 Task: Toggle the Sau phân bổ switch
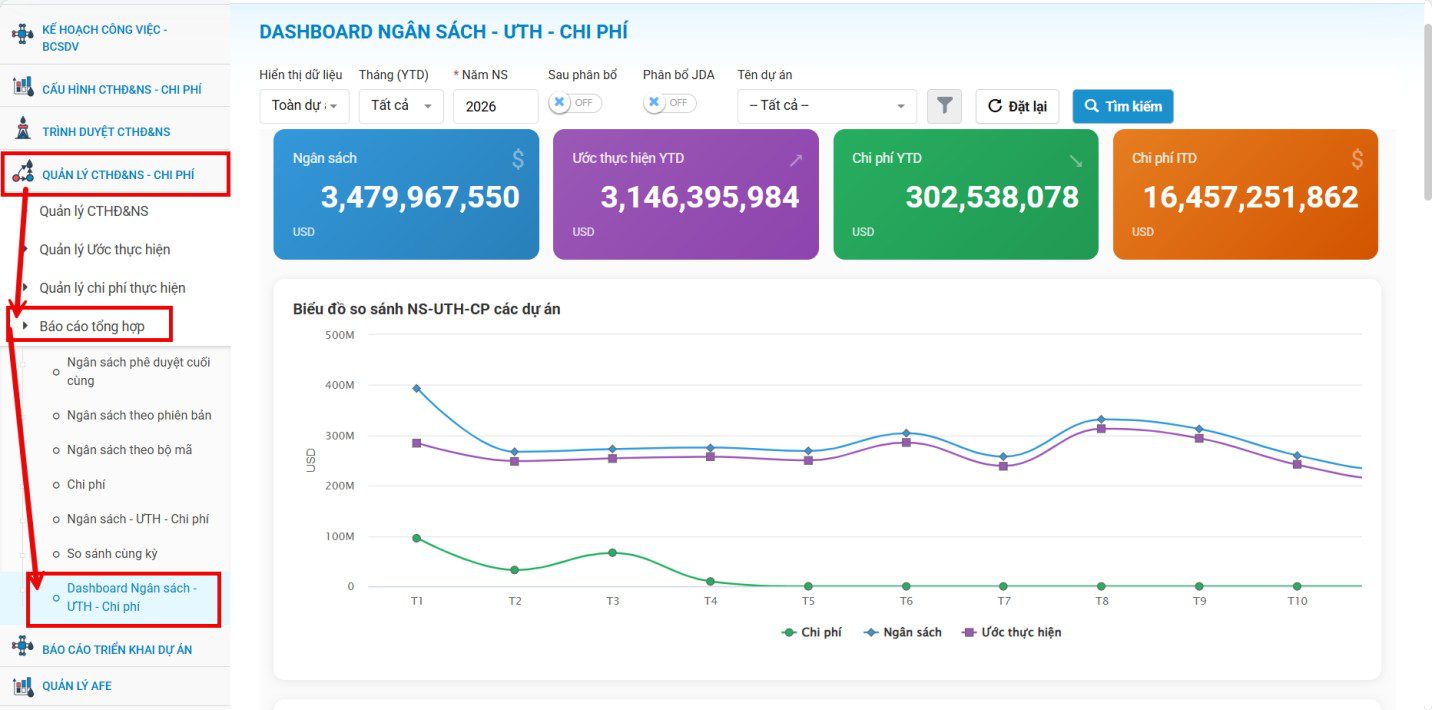point(575,103)
